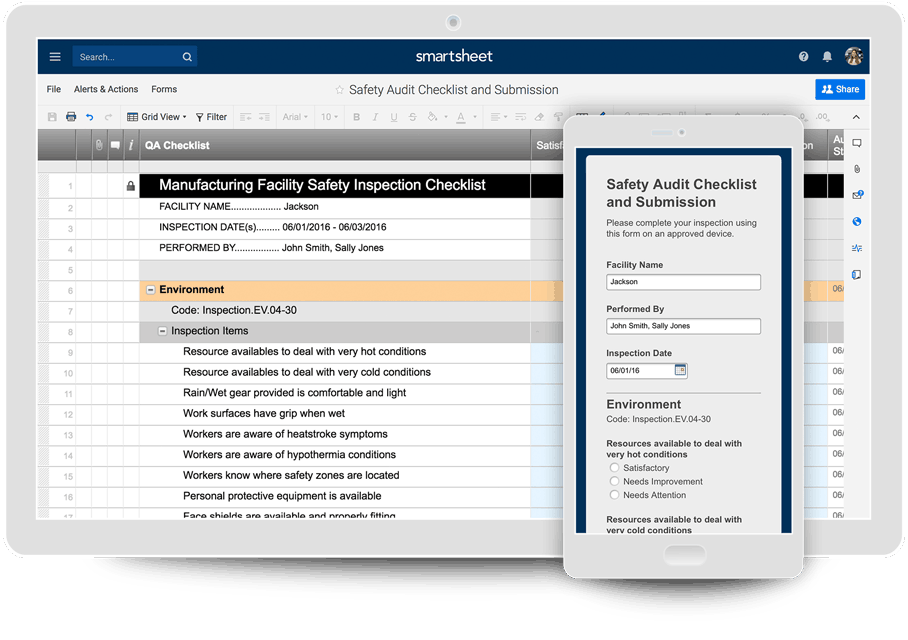Open the File menu

coord(53,89)
